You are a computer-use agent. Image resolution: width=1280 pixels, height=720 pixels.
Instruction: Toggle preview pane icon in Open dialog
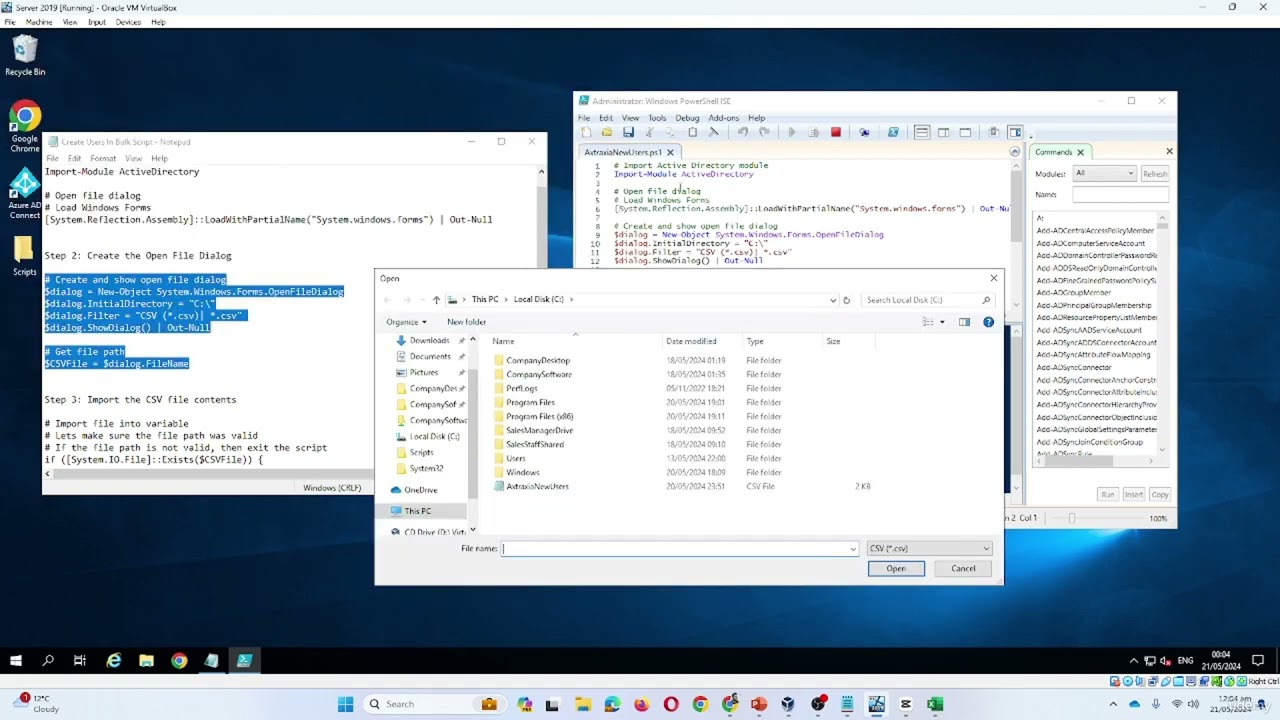click(x=964, y=322)
